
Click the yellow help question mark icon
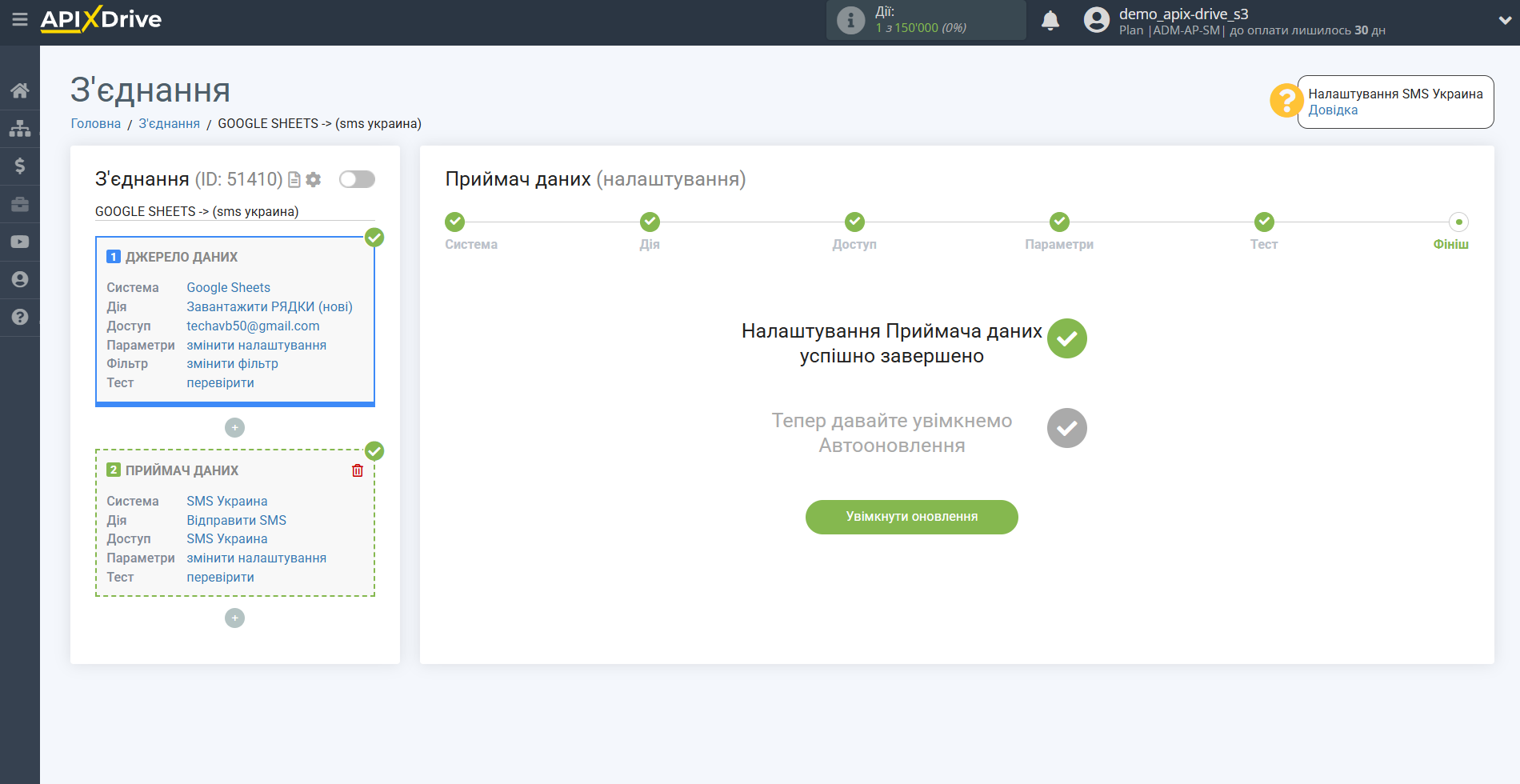coord(1286,101)
